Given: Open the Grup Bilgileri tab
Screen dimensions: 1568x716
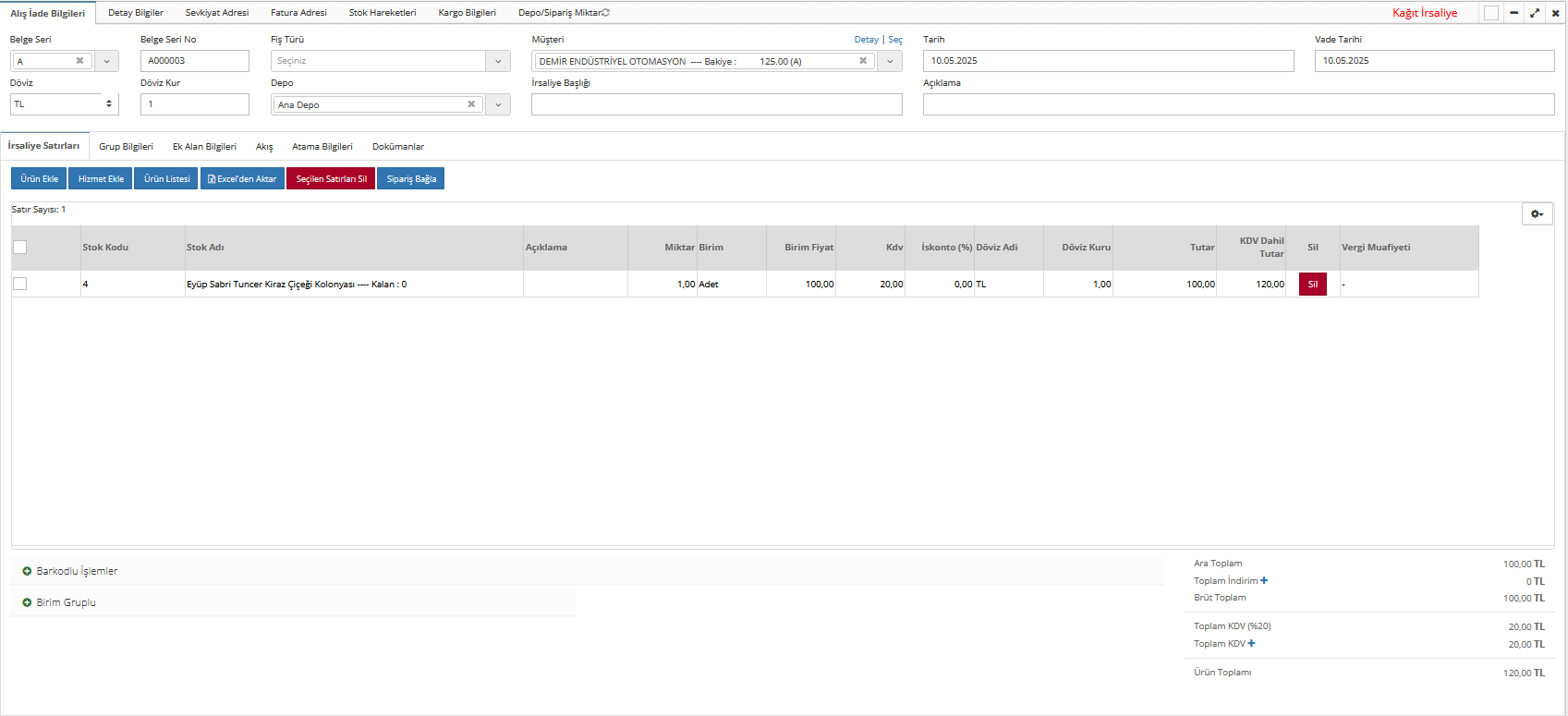Looking at the screenshot, I should (126, 147).
